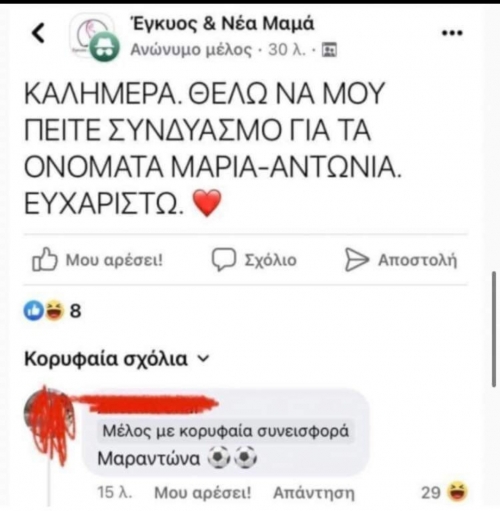View the reaction count 8 list
Image resolution: width=500 pixels, height=511 pixels.
tap(75, 311)
